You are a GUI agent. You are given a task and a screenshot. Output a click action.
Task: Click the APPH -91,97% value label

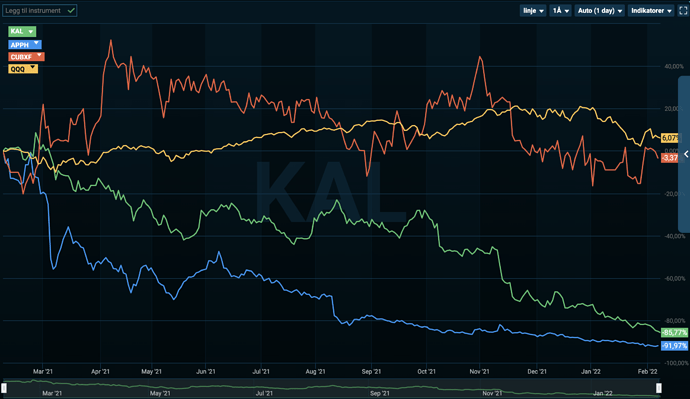pyautogui.click(x=674, y=346)
